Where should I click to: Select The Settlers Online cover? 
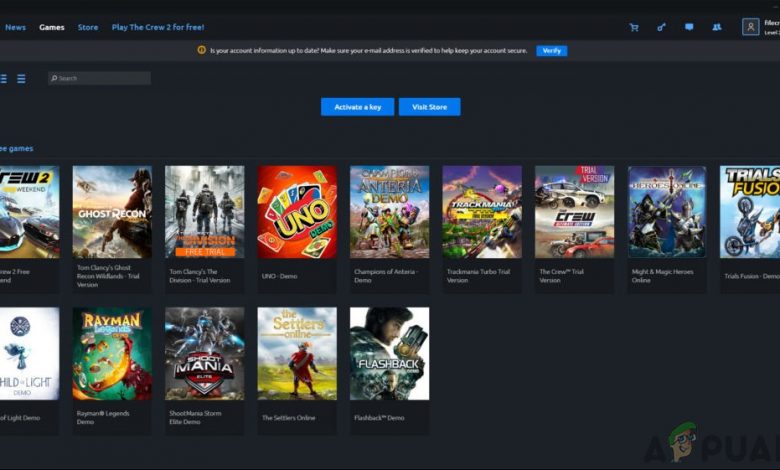[x=297, y=354]
